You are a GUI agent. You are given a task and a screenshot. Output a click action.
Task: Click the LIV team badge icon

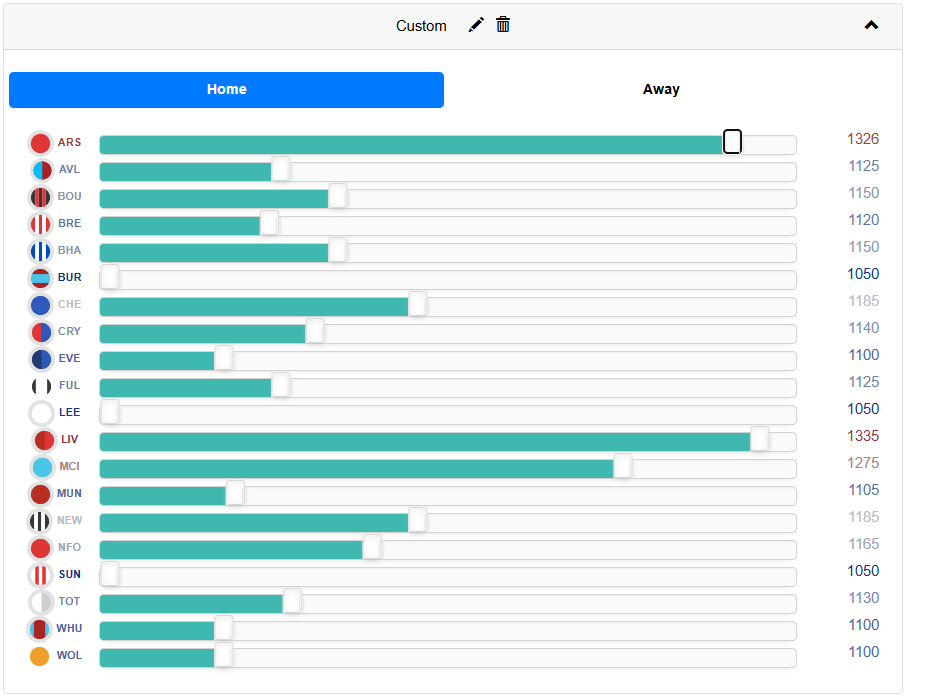click(44, 440)
